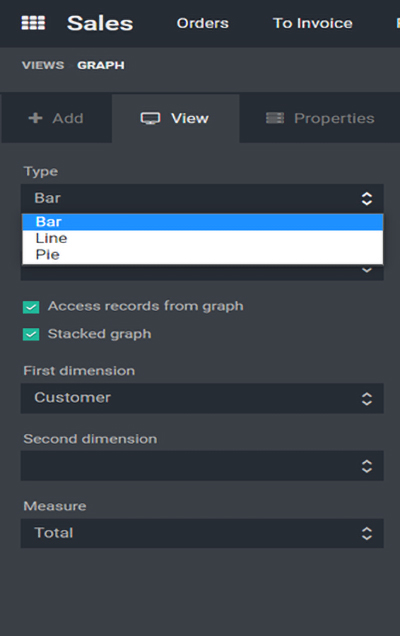Click the Type field's up-down arrows
Viewport: 400px width, 636px height.
coord(367,199)
